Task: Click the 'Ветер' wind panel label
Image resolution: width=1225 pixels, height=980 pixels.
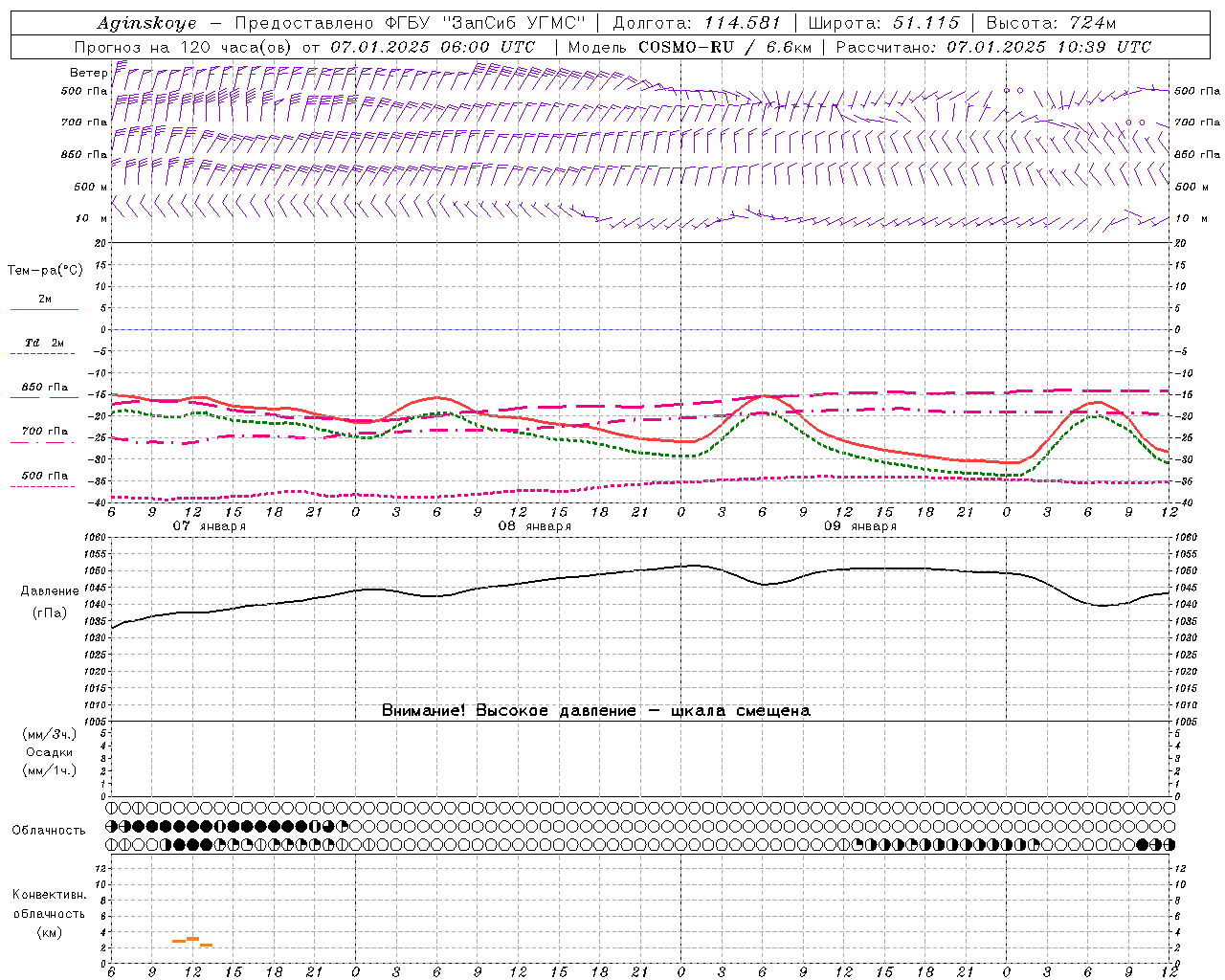Action: click(x=88, y=73)
